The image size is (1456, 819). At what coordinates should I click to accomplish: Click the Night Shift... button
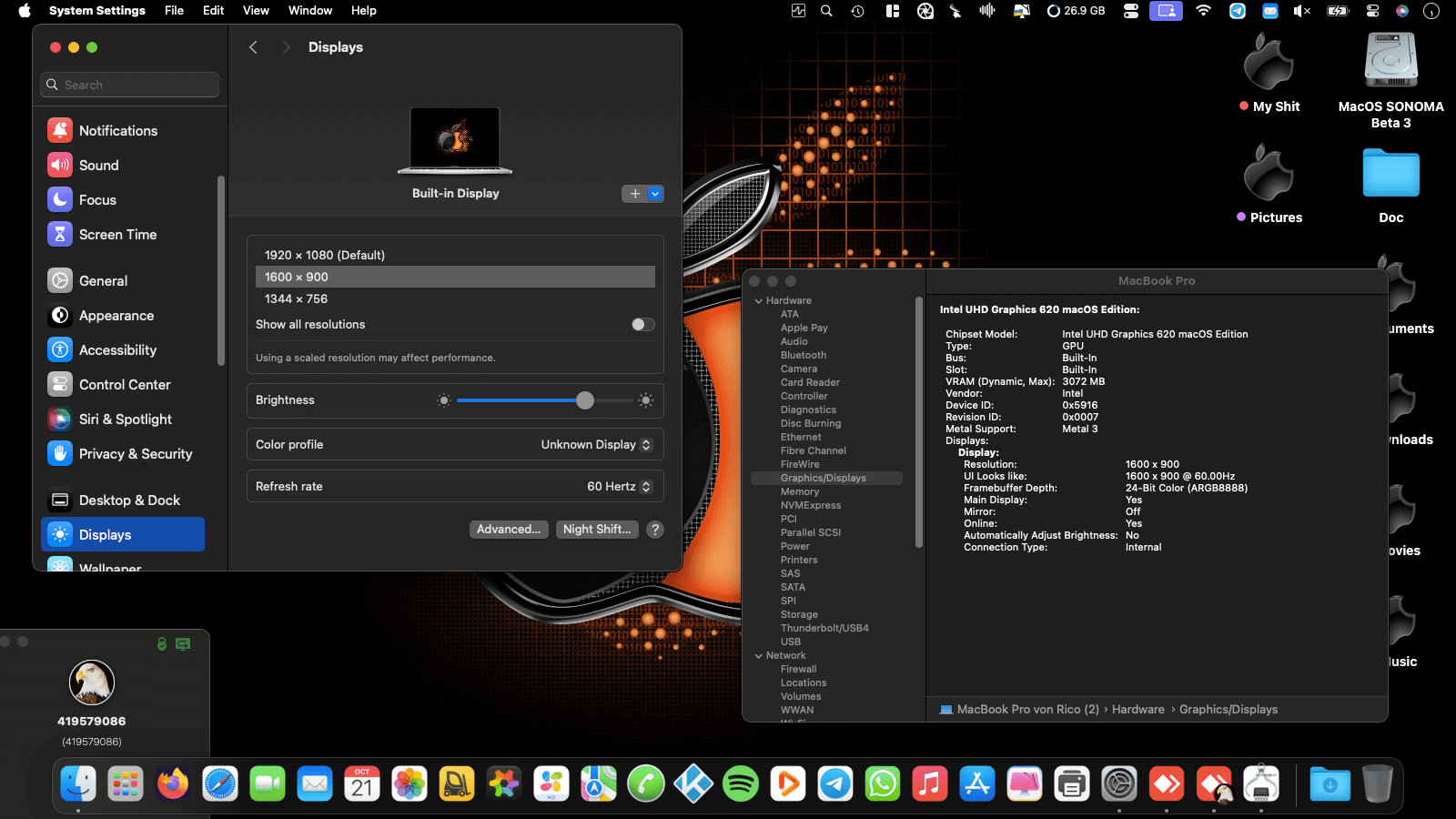(597, 530)
